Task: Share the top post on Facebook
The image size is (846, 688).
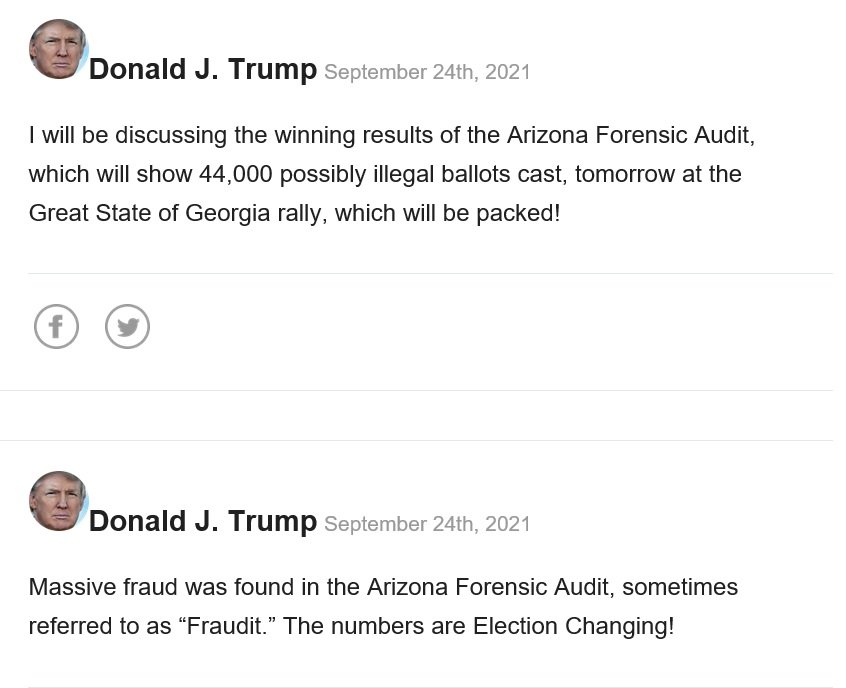Action: tap(56, 327)
